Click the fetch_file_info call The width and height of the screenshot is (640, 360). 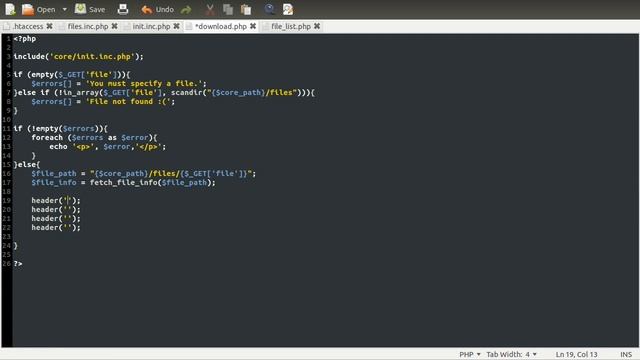[x=153, y=182]
